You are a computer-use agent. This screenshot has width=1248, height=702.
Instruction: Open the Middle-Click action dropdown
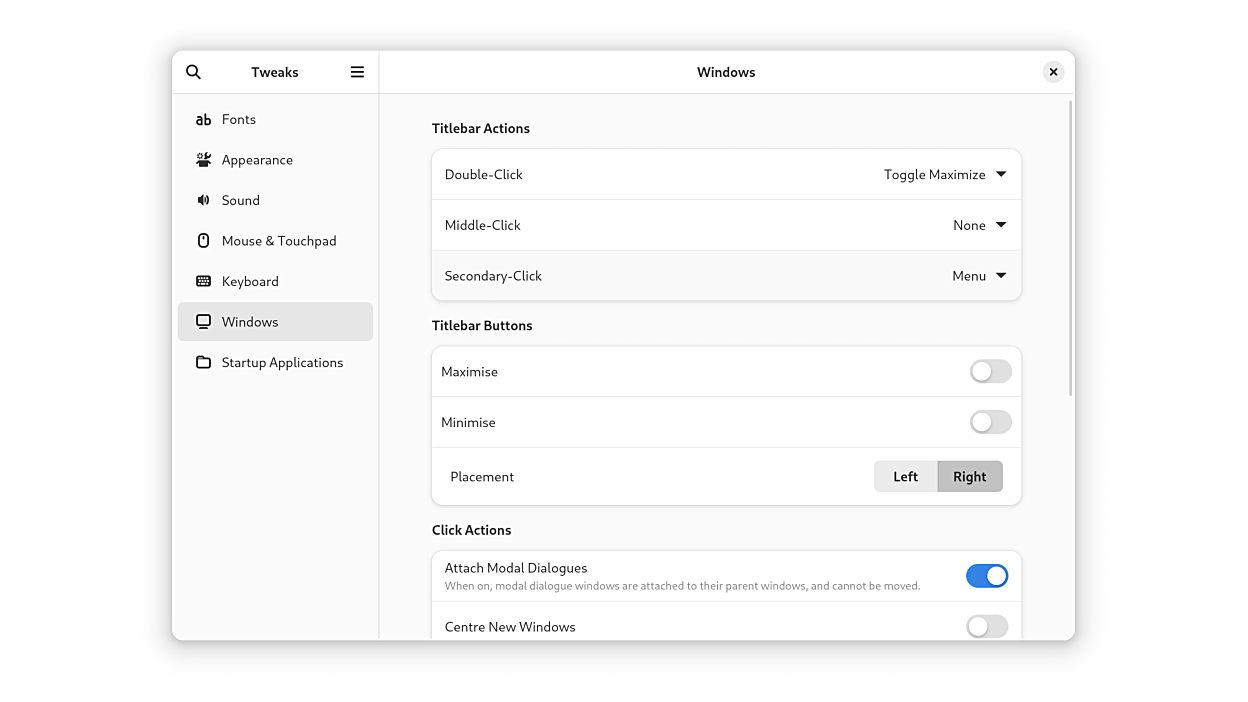coord(979,225)
